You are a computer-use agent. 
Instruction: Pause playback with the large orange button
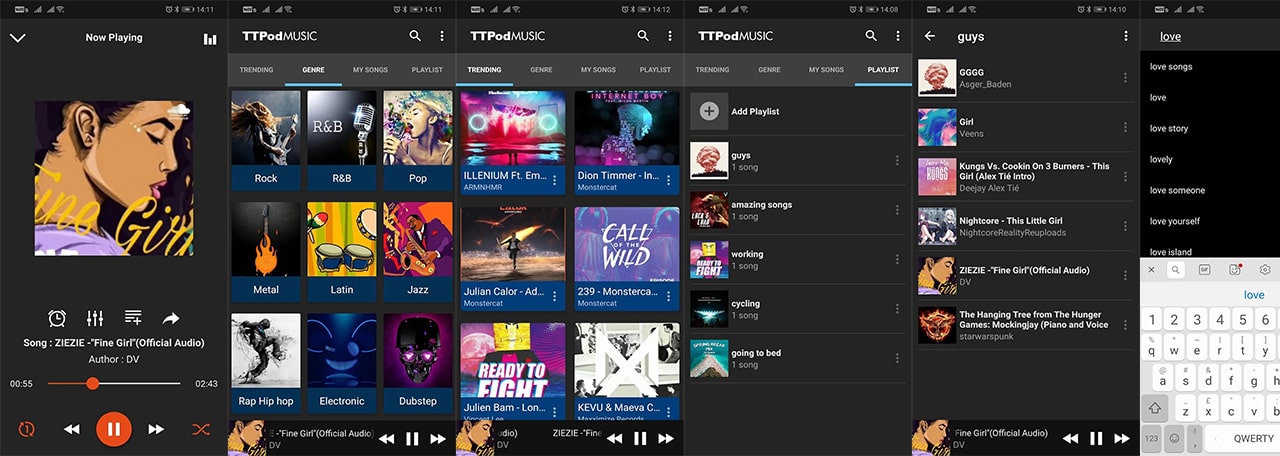click(x=114, y=429)
